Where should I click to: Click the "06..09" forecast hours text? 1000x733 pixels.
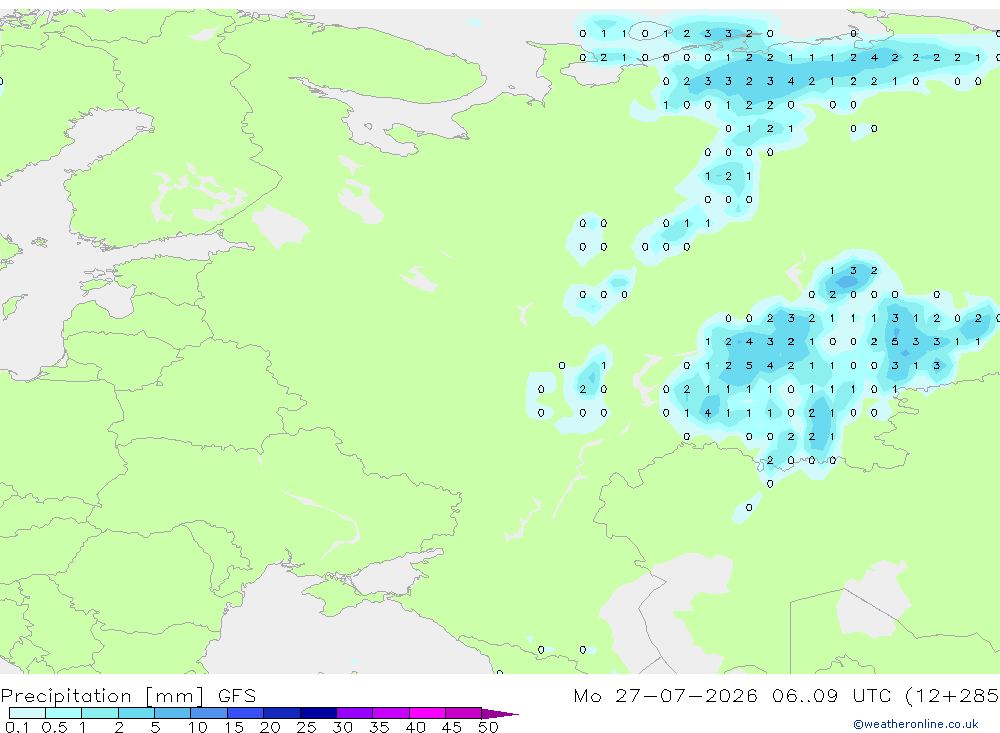coord(805,695)
